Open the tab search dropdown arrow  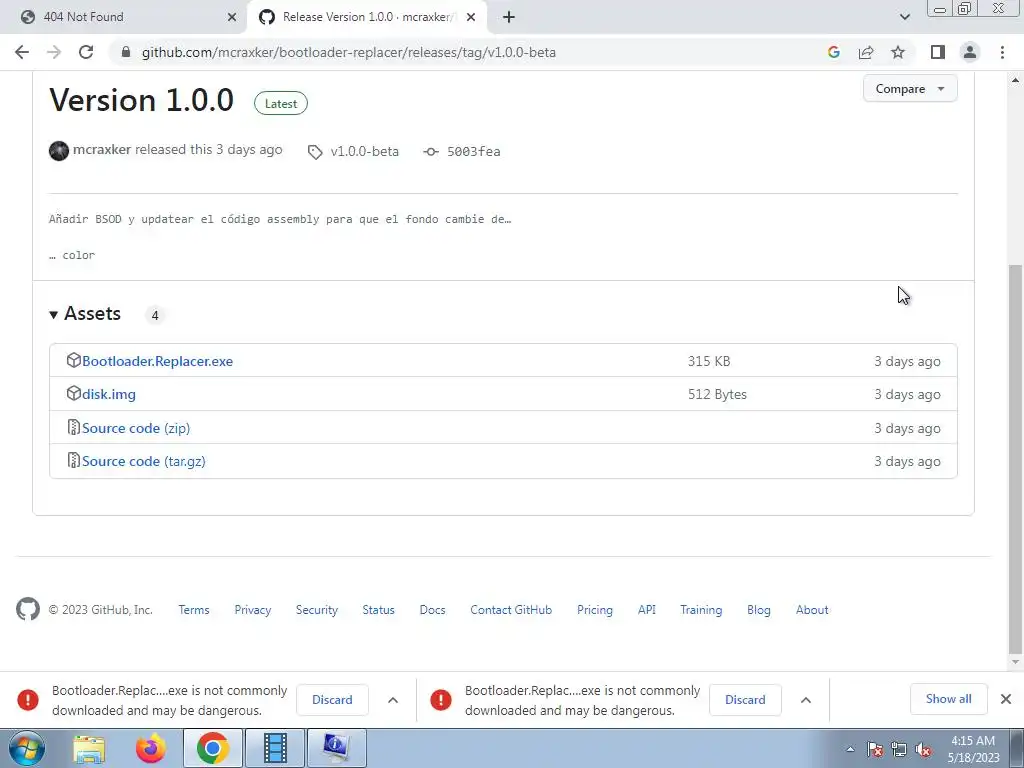click(904, 17)
